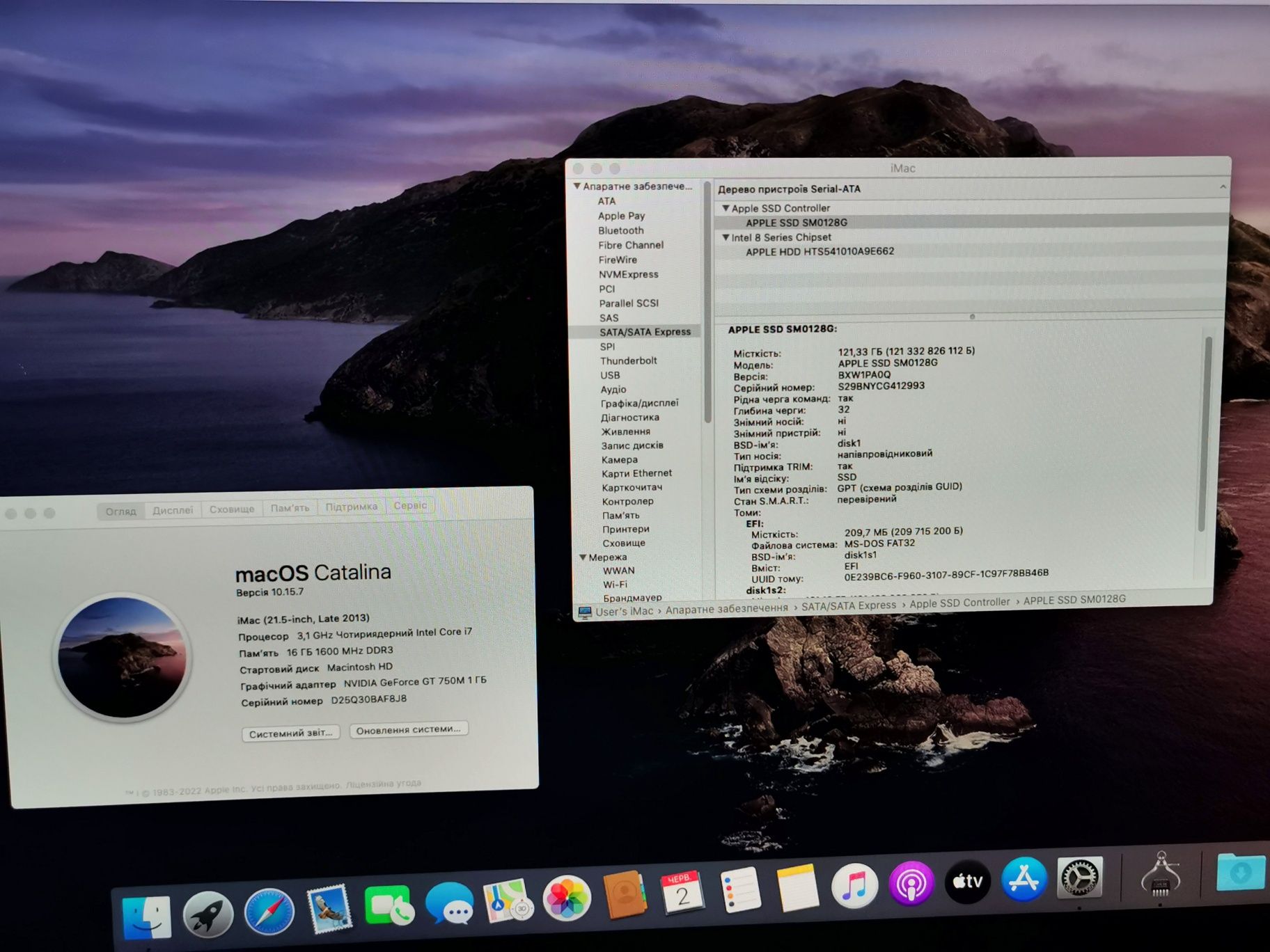Open Maps icon in Dock
The height and width of the screenshot is (952, 1270).
508,901
